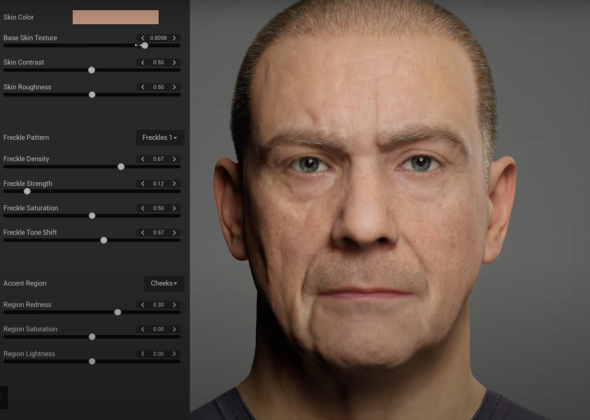Click the Skin Roughness increment arrow

tap(174, 87)
